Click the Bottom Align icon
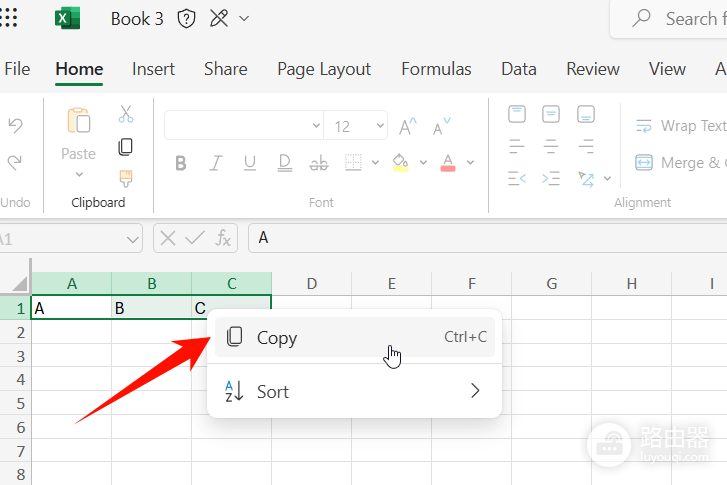The width and height of the screenshot is (727, 485). pyautogui.click(x=586, y=114)
